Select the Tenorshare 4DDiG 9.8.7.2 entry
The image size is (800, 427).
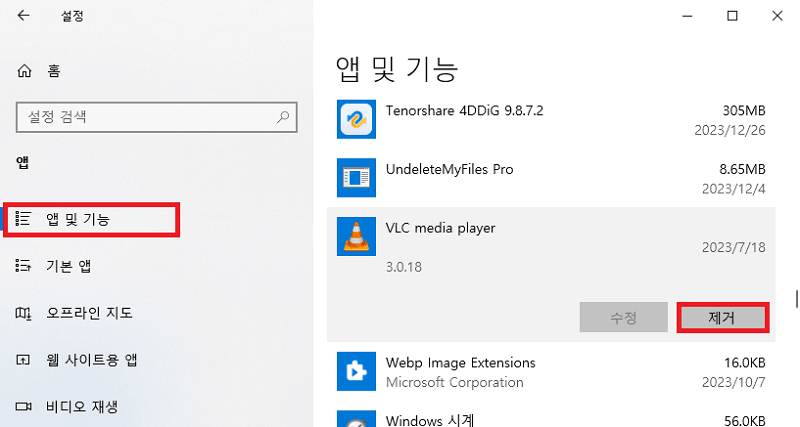[551, 120]
